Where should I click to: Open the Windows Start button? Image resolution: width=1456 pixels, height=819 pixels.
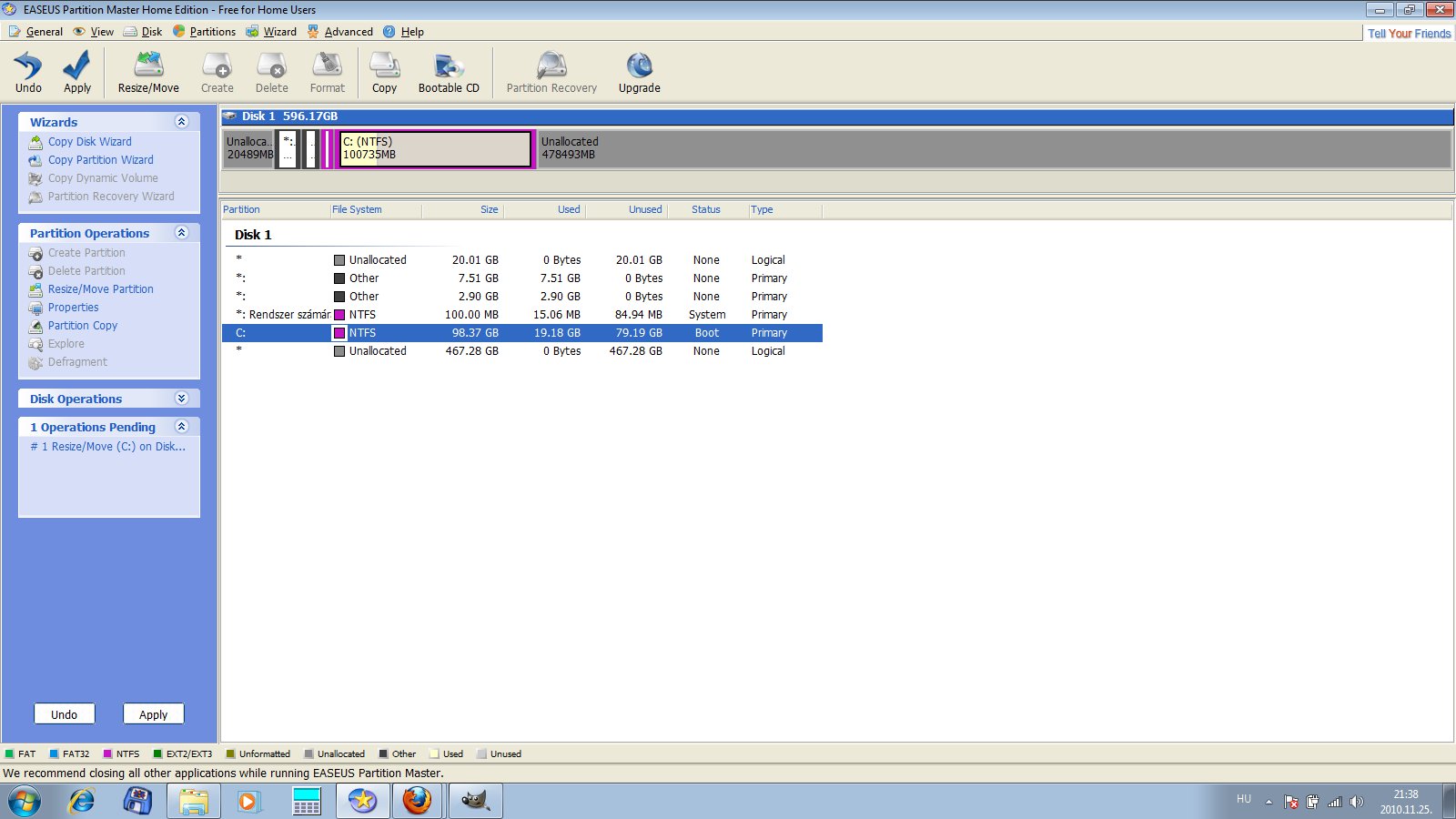pos(25,802)
